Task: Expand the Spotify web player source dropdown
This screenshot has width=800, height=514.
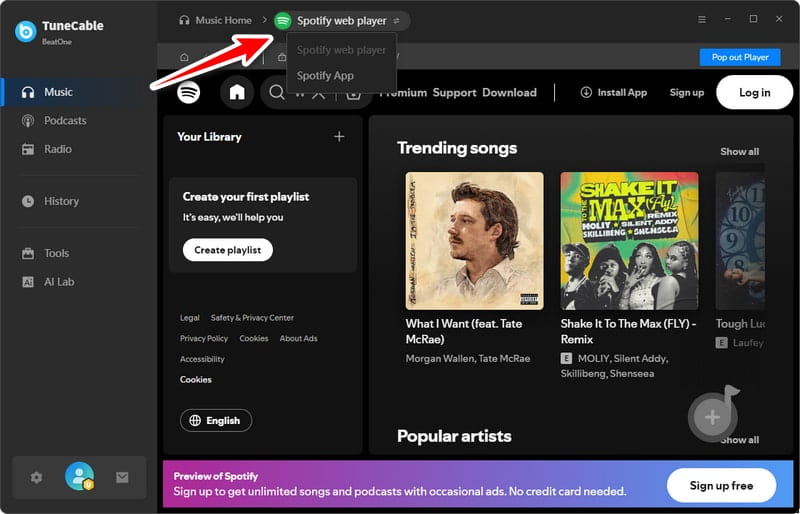Action: pyautogui.click(x=342, y=21)
